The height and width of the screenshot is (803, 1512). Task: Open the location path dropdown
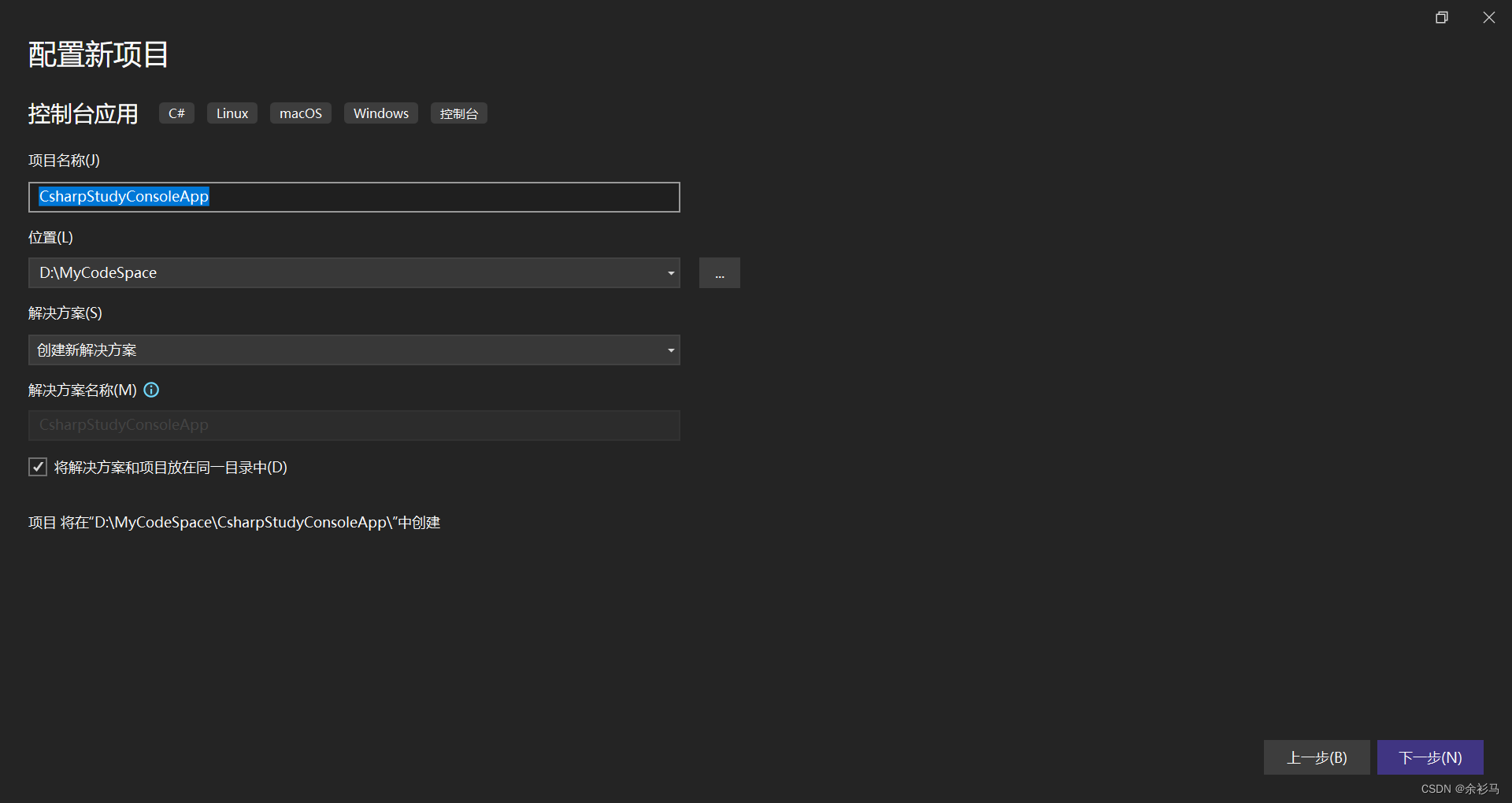pyautogui.click(x=671, y=273)
